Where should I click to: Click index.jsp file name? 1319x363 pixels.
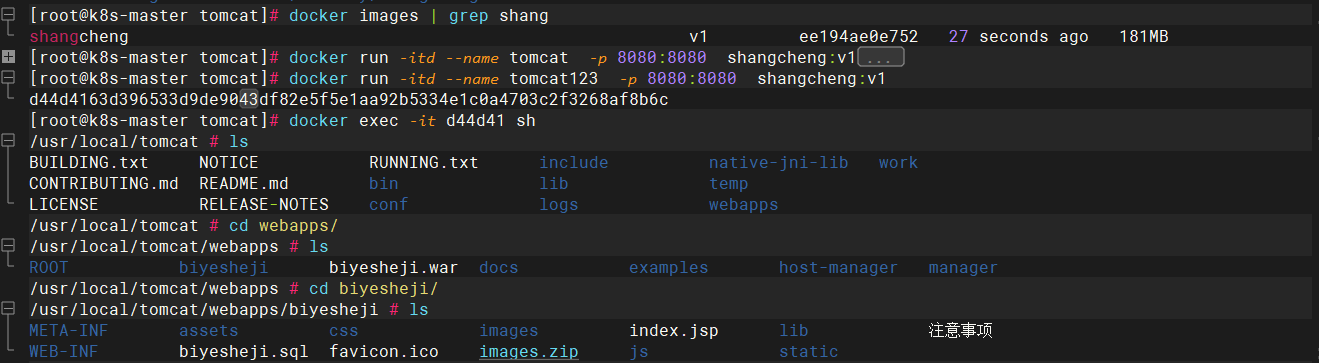pos(674,331)
